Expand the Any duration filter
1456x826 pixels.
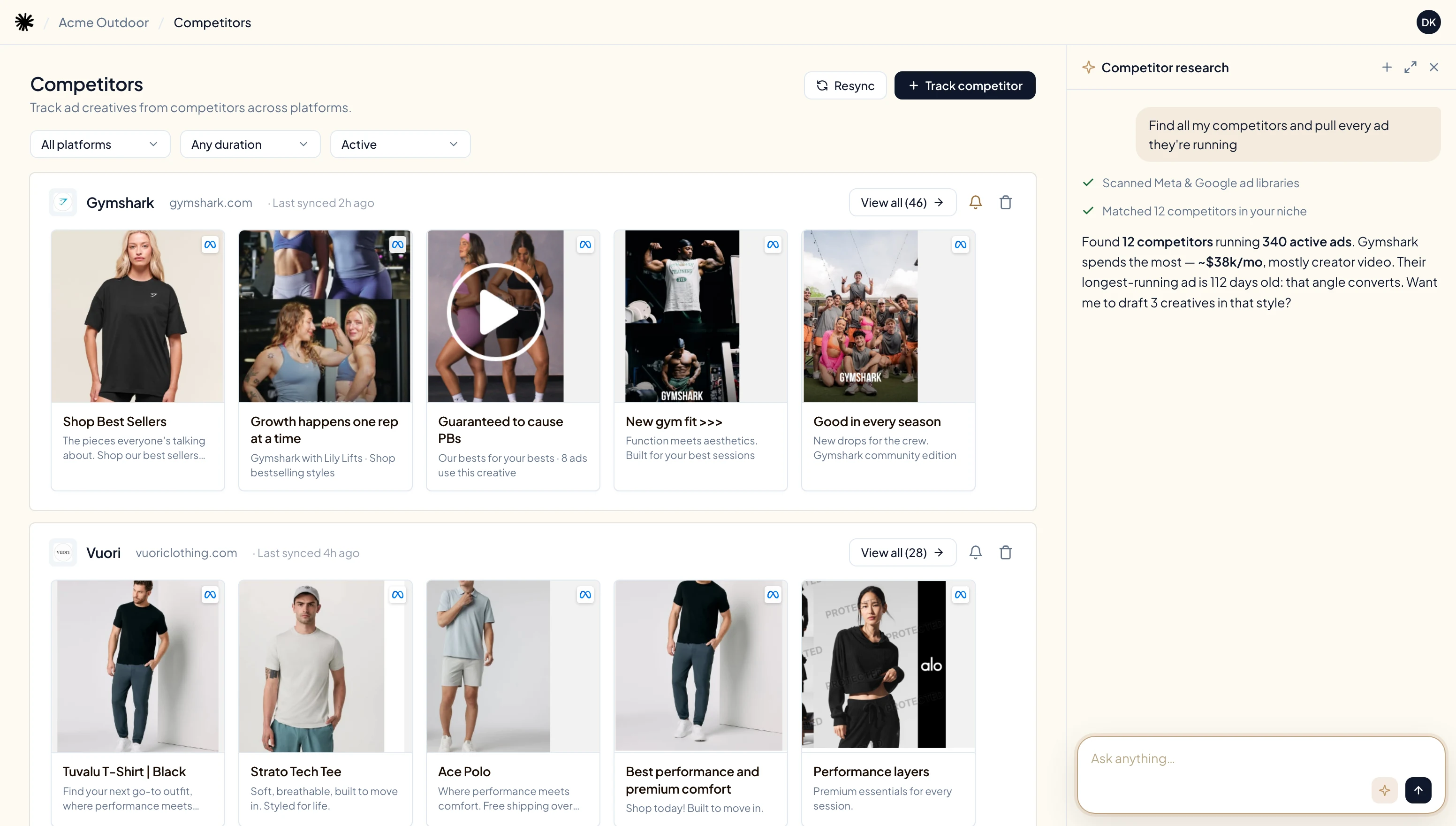pyautogui.click(x=250, y=144)
